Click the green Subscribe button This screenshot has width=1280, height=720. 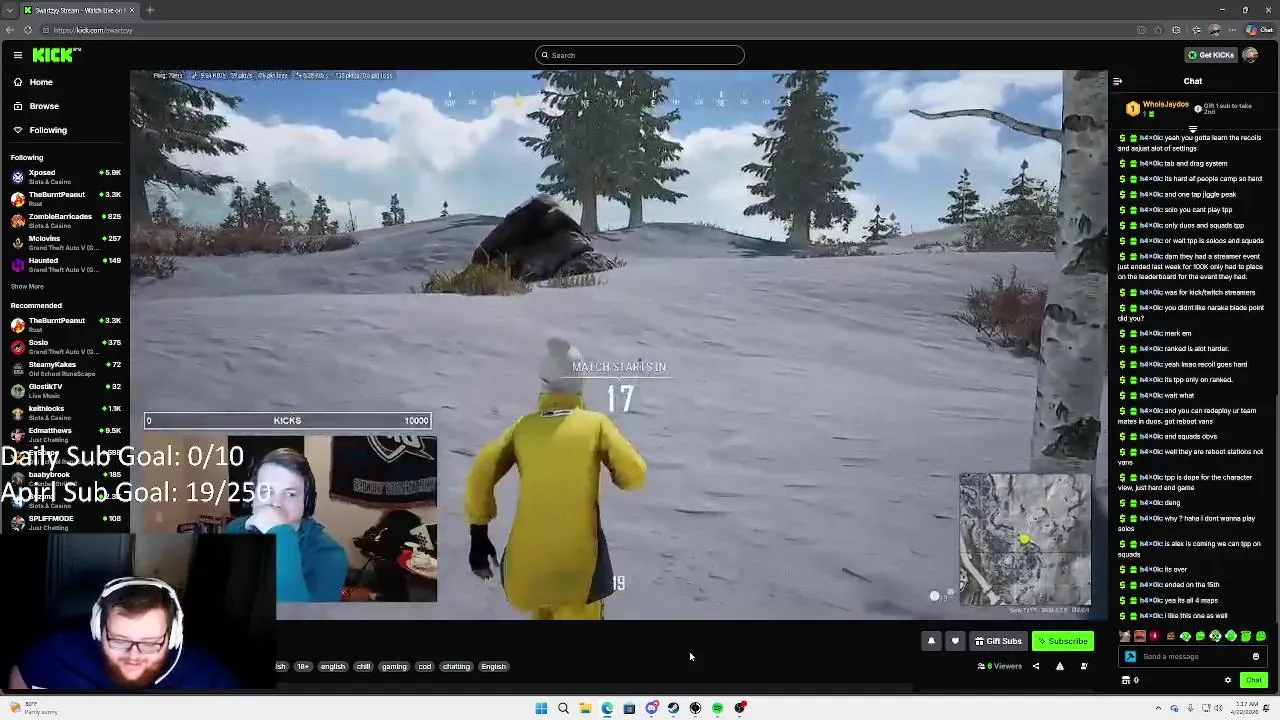tap(1063, 641)
